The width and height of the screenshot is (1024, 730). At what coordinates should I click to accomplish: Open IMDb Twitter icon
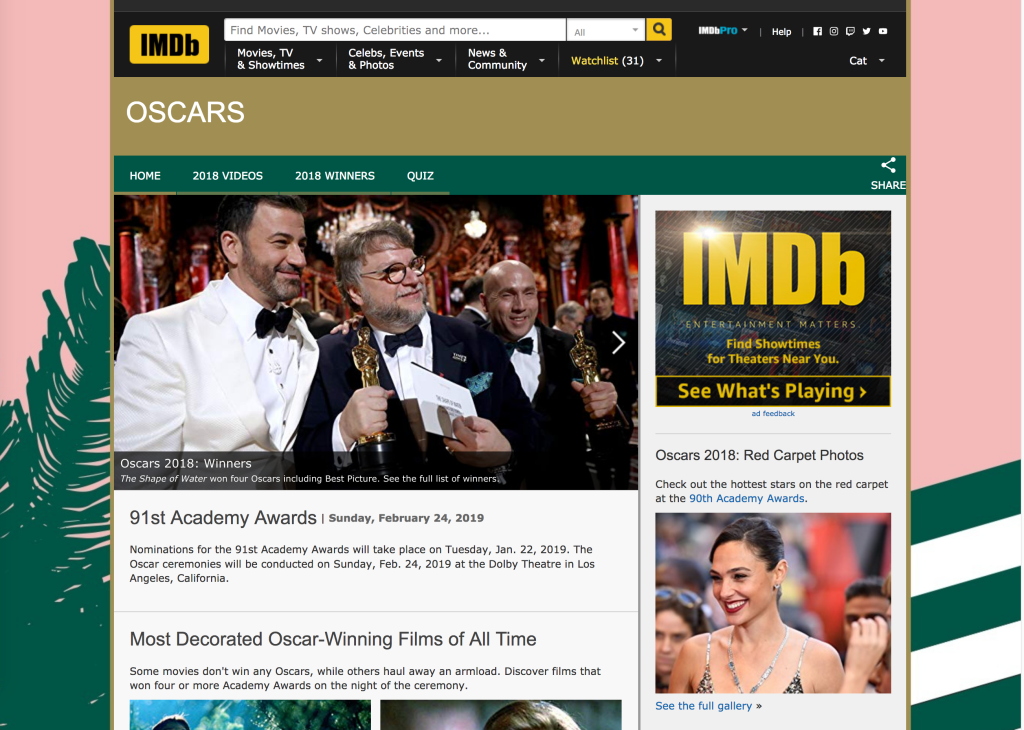tap(867, 31)
